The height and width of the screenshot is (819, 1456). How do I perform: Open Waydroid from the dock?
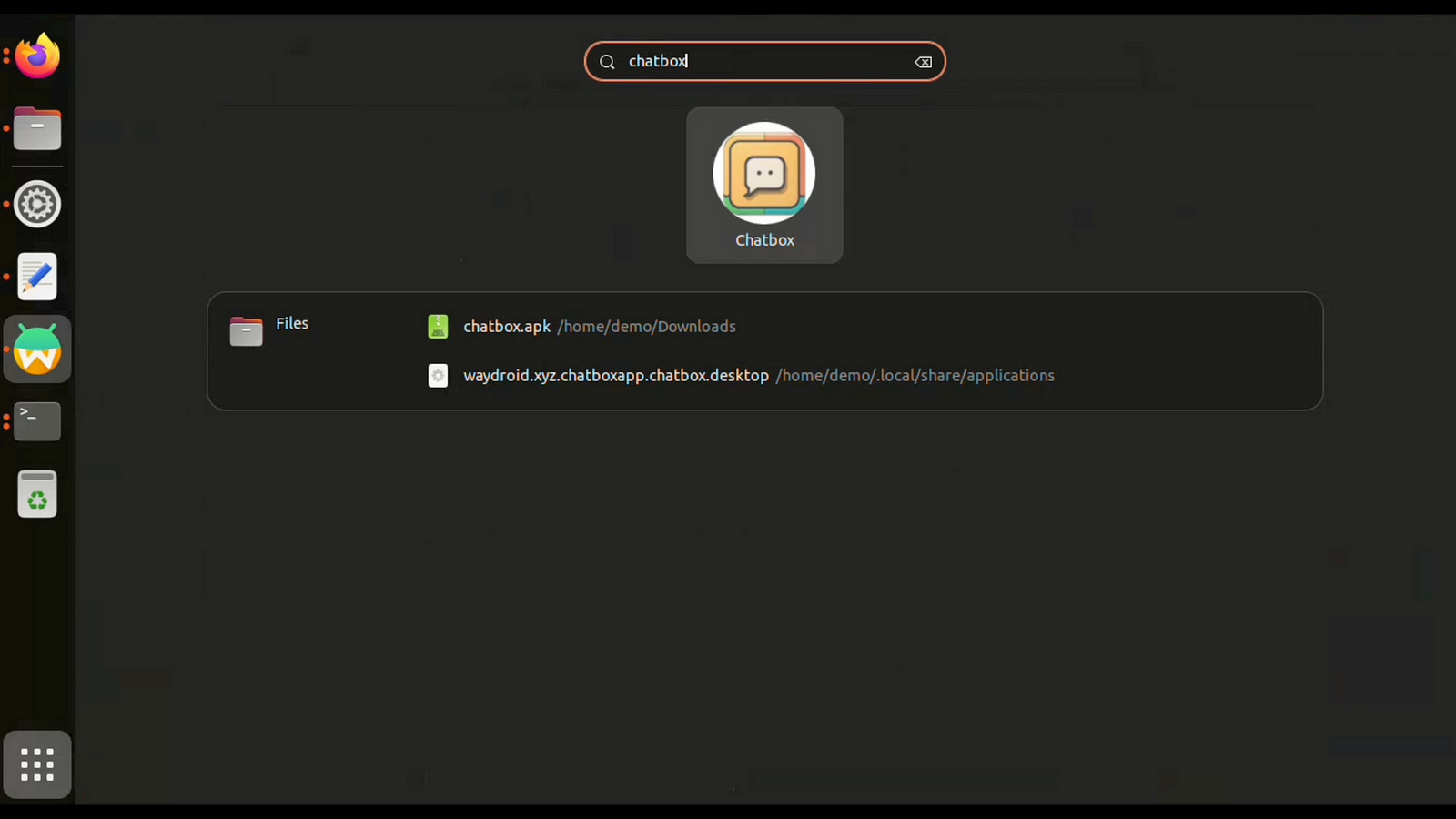[x=37, y=349]
